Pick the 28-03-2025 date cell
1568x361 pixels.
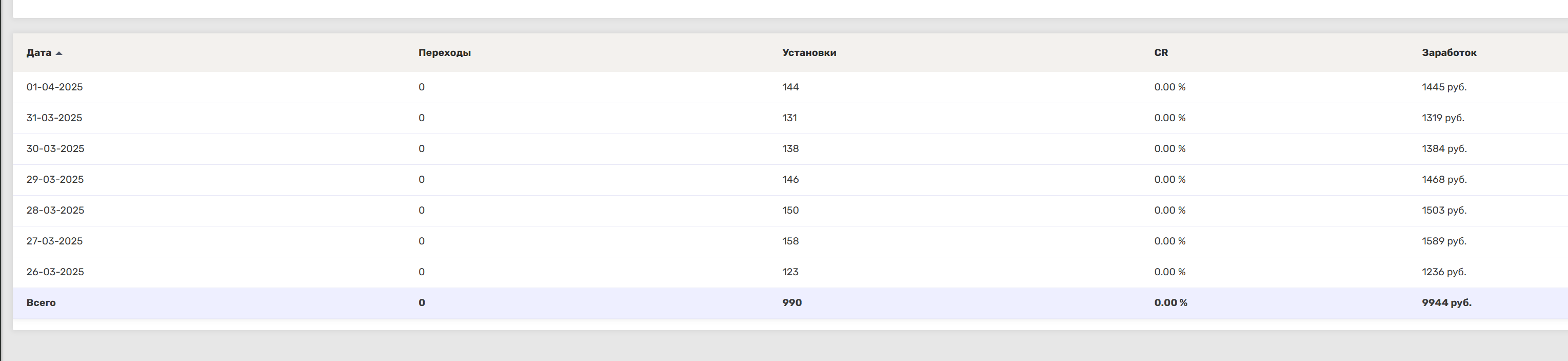[x=55, y=211]
